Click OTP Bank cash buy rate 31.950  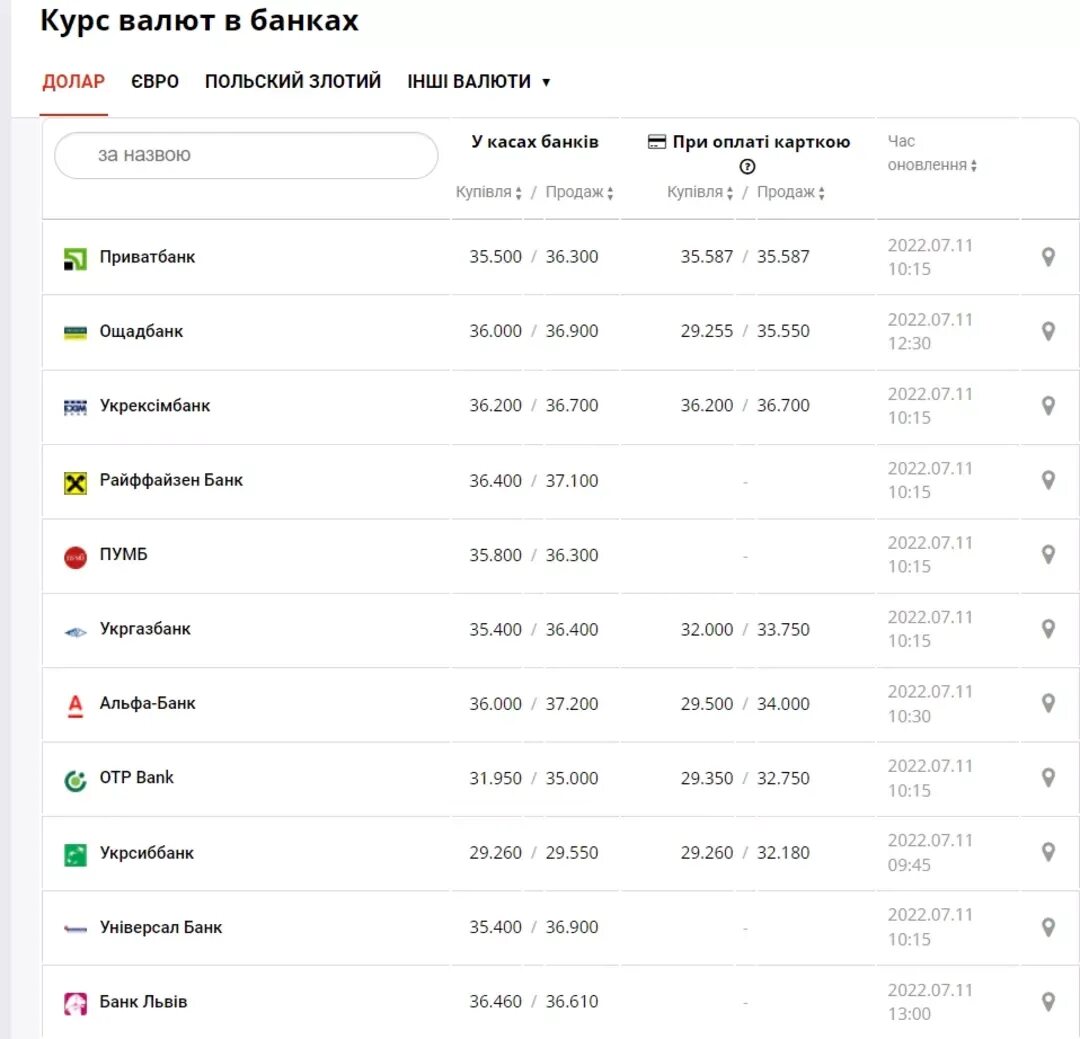pos(496,779)
